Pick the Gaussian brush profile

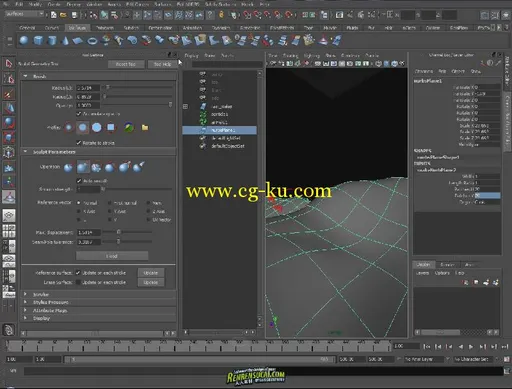[69, 127]
